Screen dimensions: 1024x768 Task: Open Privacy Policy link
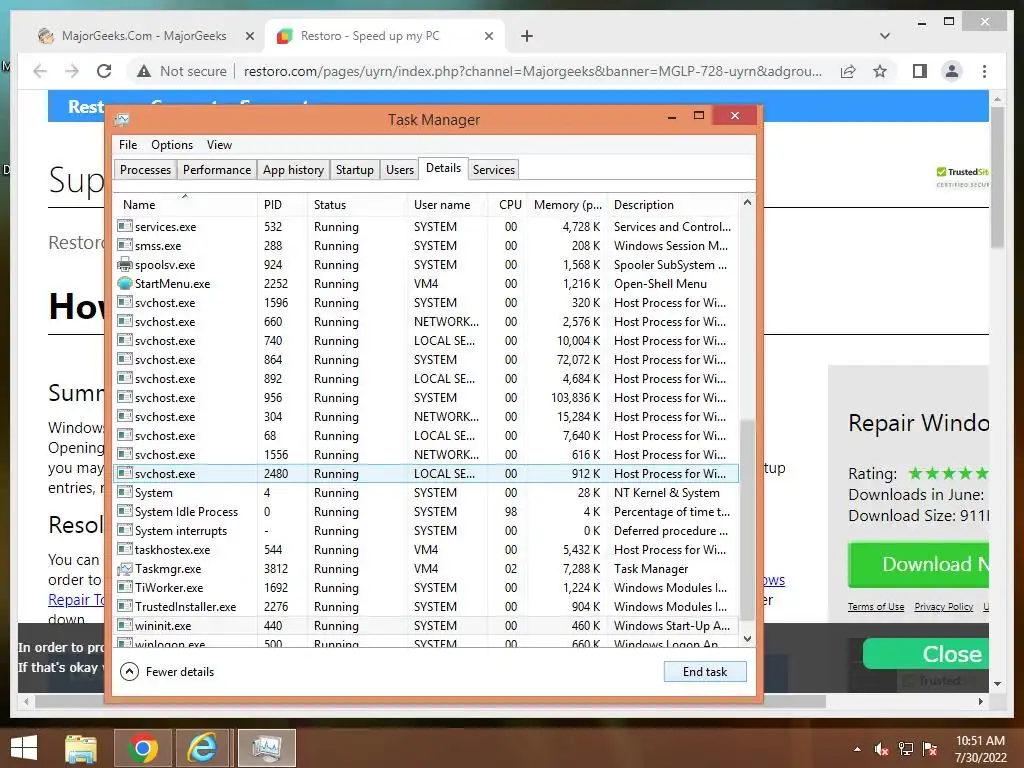pyautogui.click(x=944, y=607)
